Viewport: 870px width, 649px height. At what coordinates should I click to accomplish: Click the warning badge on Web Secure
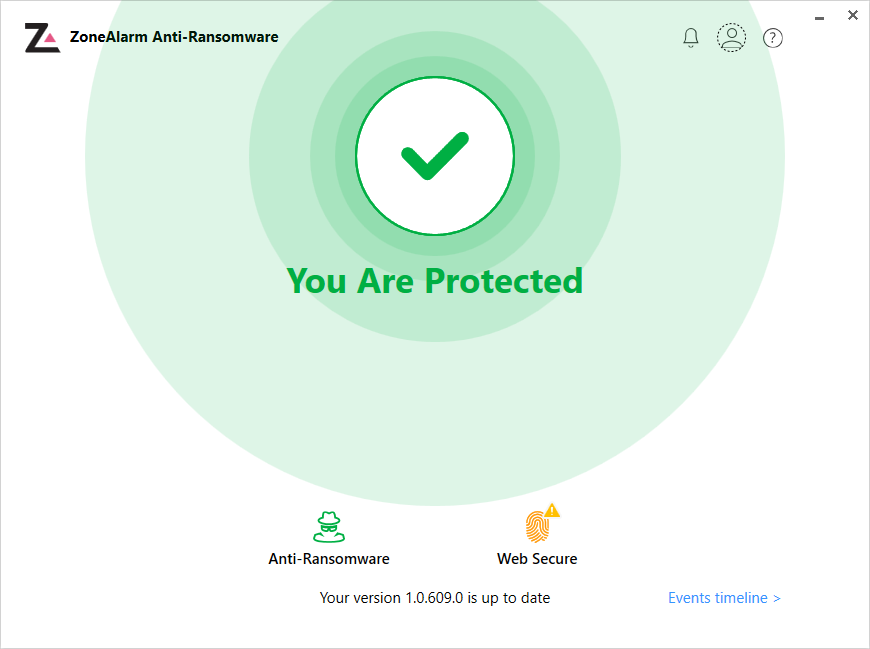[x=552, y=510]
